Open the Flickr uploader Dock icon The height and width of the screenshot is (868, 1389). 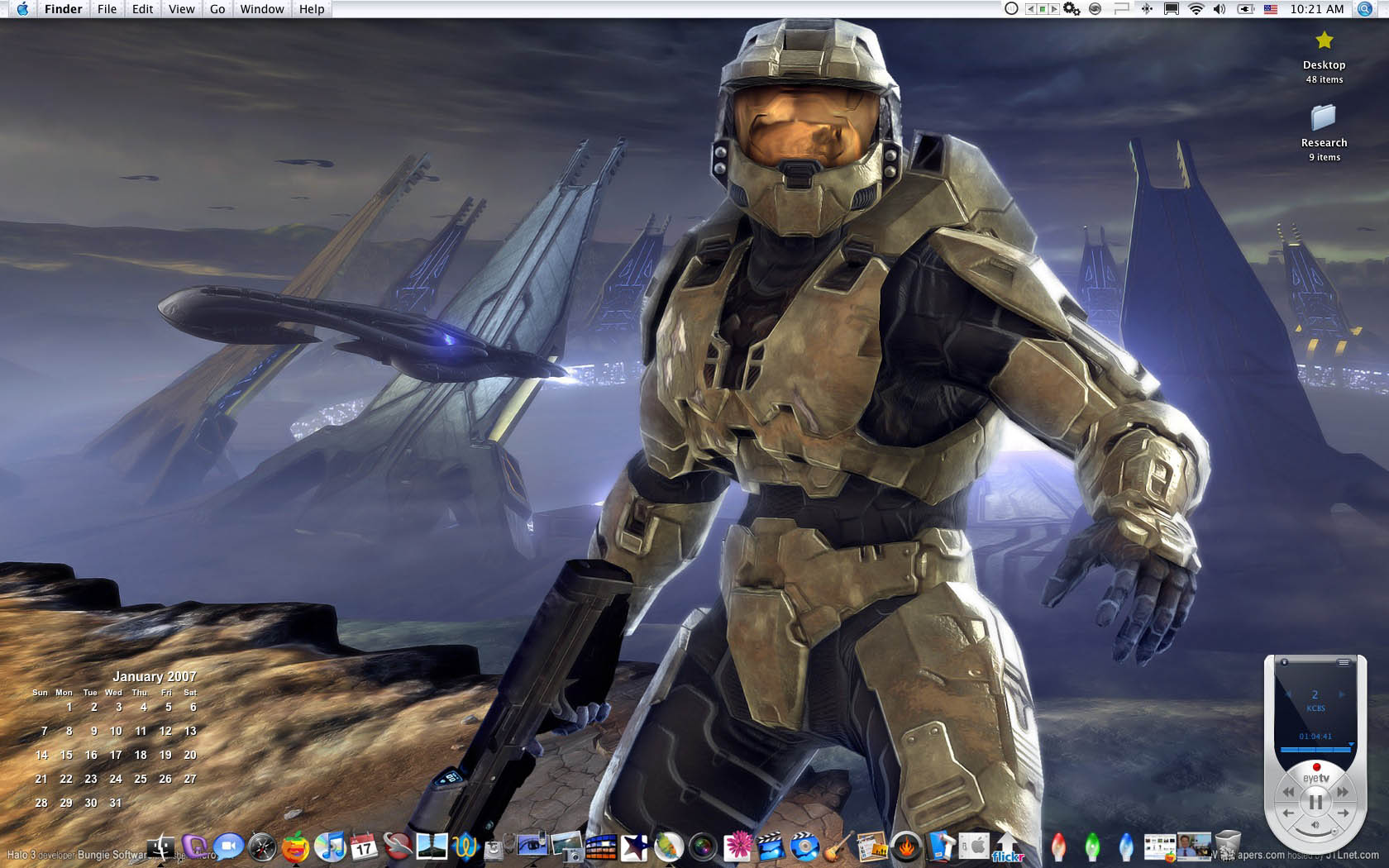pos(1007,847)
